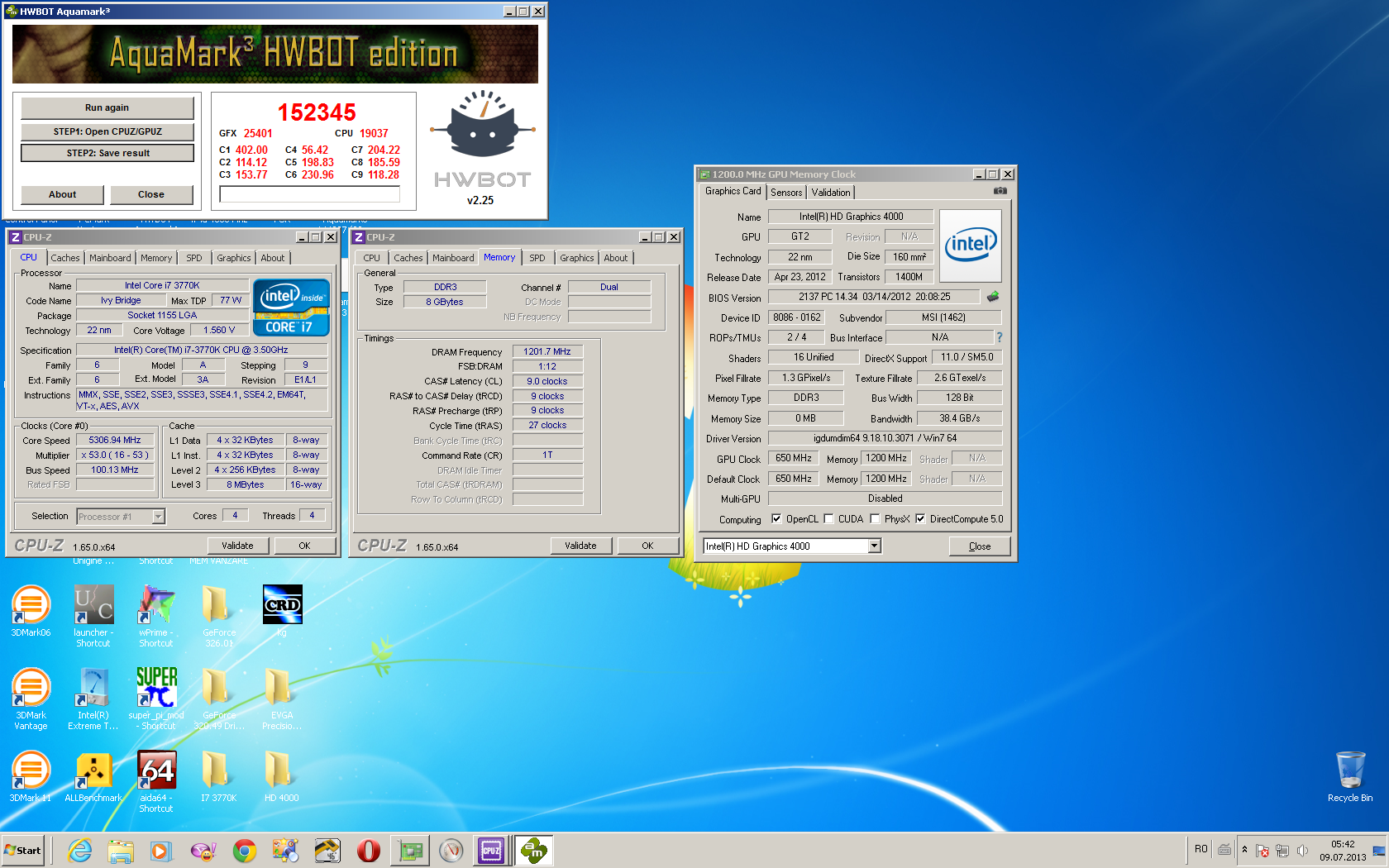This screenshot has width=1389, height=868.
Task: Select Core Speed value 5306.94 MHz
Action: coord(115,441)
